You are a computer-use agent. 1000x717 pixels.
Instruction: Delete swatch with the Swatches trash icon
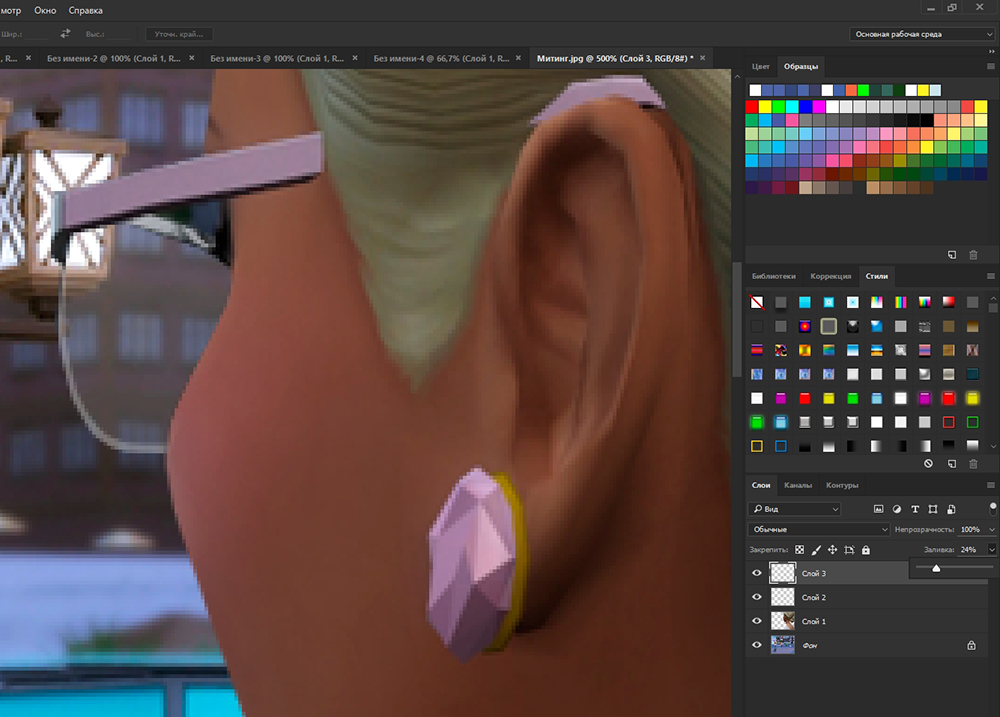(x=973, y=255)
